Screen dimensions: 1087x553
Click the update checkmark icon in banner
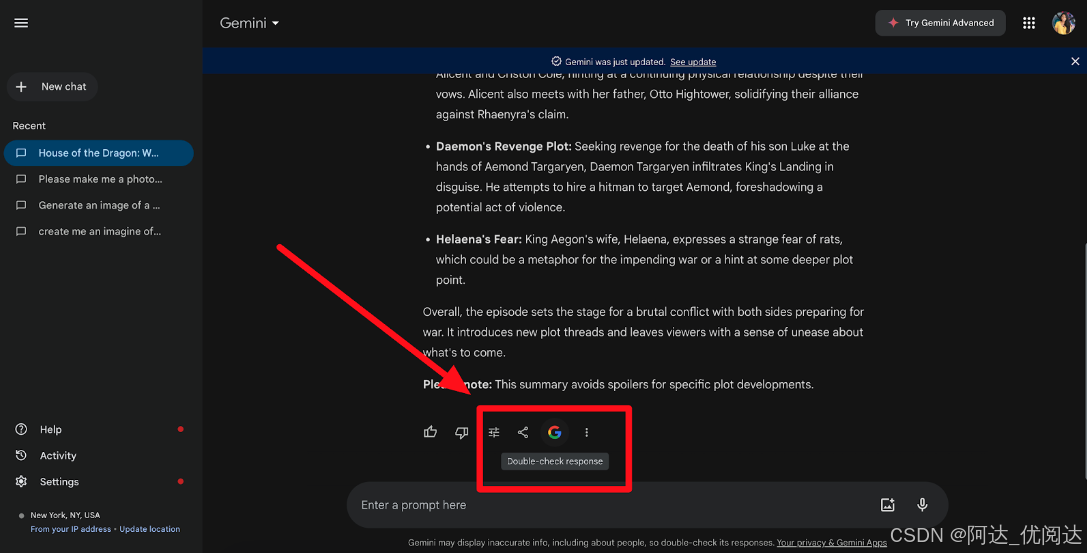click(556, 62)
